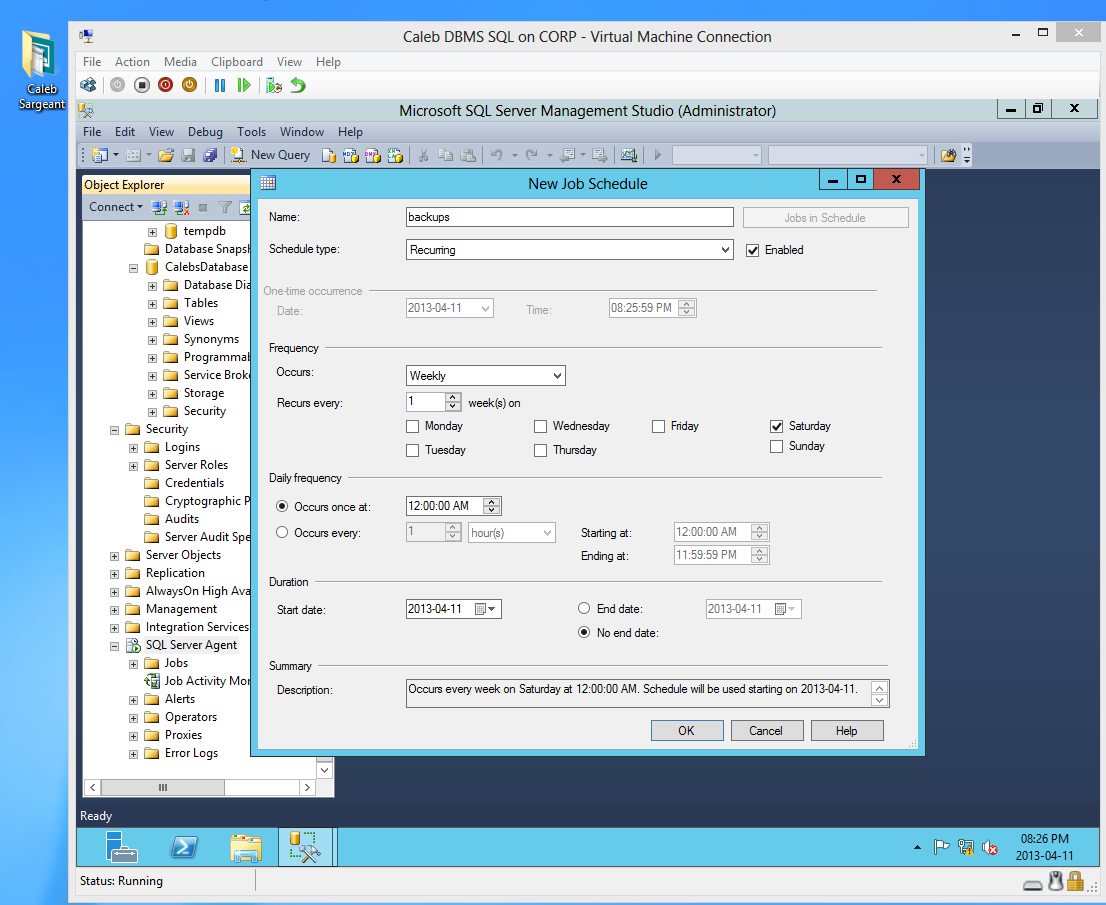Open PowerShell from the taskbar
The width and height of the screenshot is (1106, 905).
pos(184,846)
